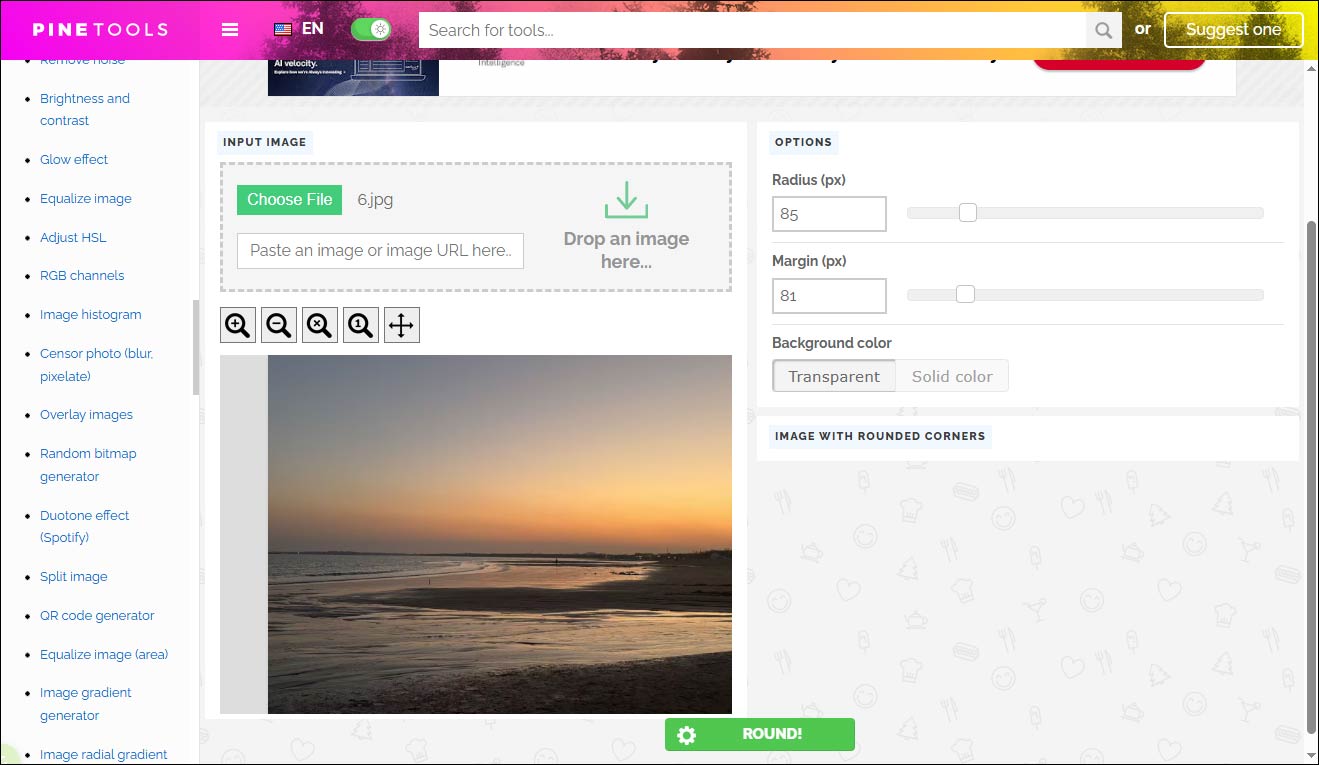The image size is (1319, 765).
Task: Click the gear icon on the ROUND button
Action: (x=687, y=734)
